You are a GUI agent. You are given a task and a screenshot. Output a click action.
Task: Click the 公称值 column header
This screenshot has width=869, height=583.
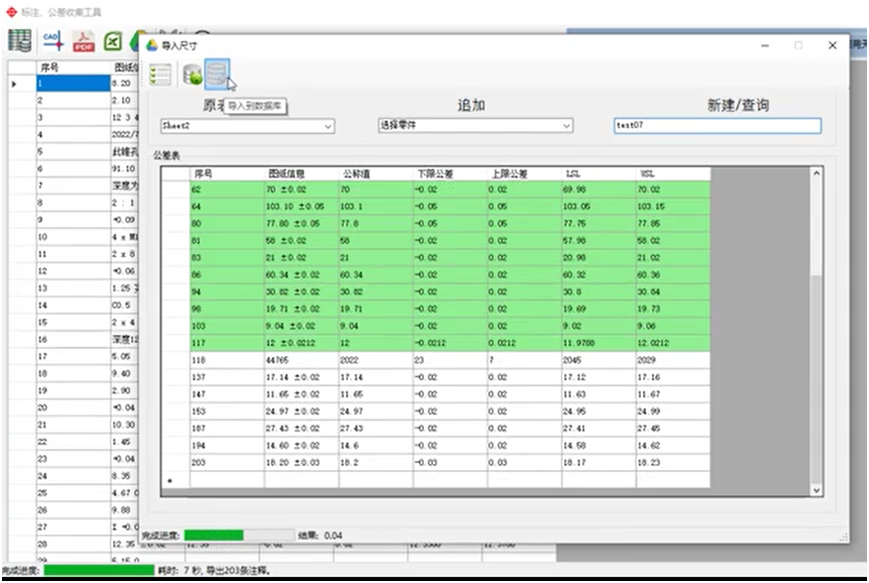click(x=376, y=173)
